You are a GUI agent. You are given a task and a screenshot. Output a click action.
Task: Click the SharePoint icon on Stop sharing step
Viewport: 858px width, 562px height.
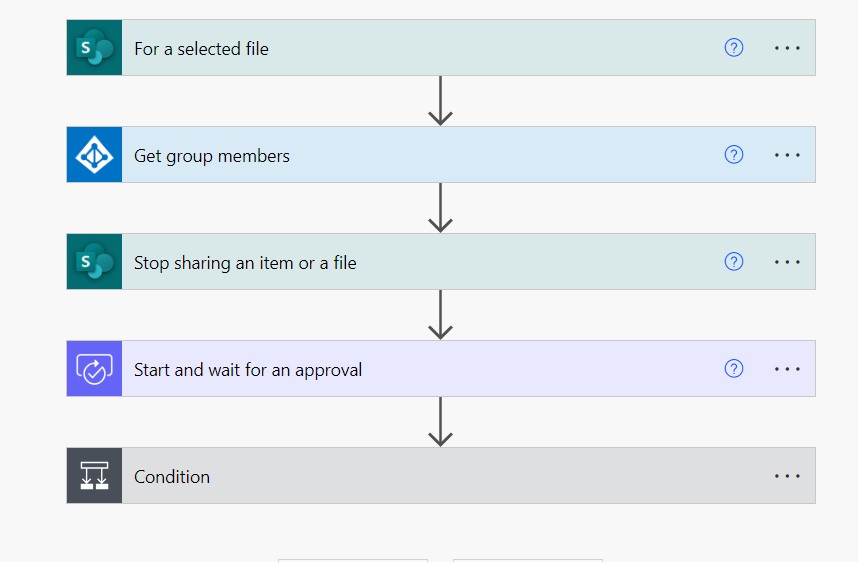pyautogui.click(x=94, y=262)
